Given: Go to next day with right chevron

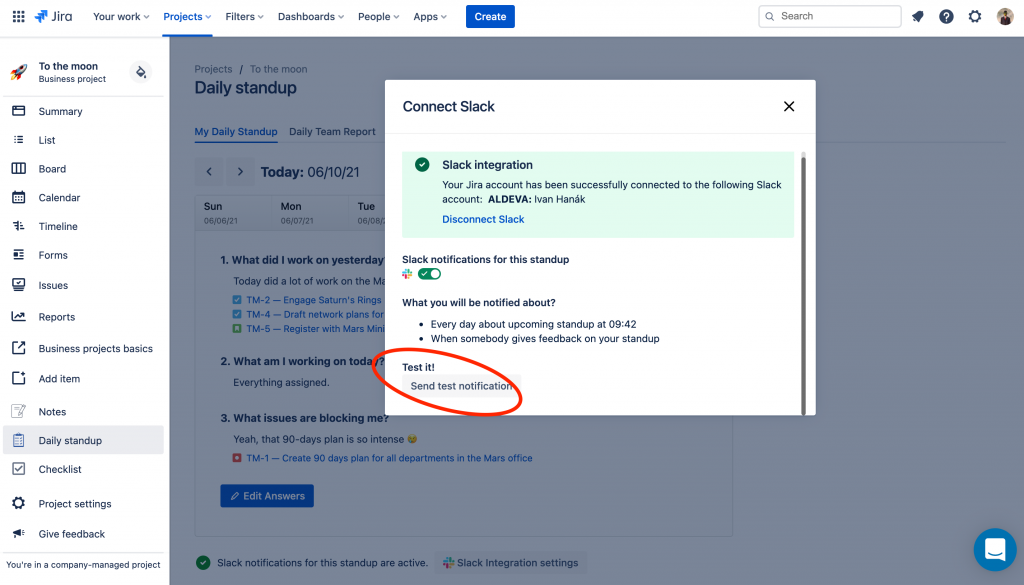Looking at the screenshot, I should [240, 172].
